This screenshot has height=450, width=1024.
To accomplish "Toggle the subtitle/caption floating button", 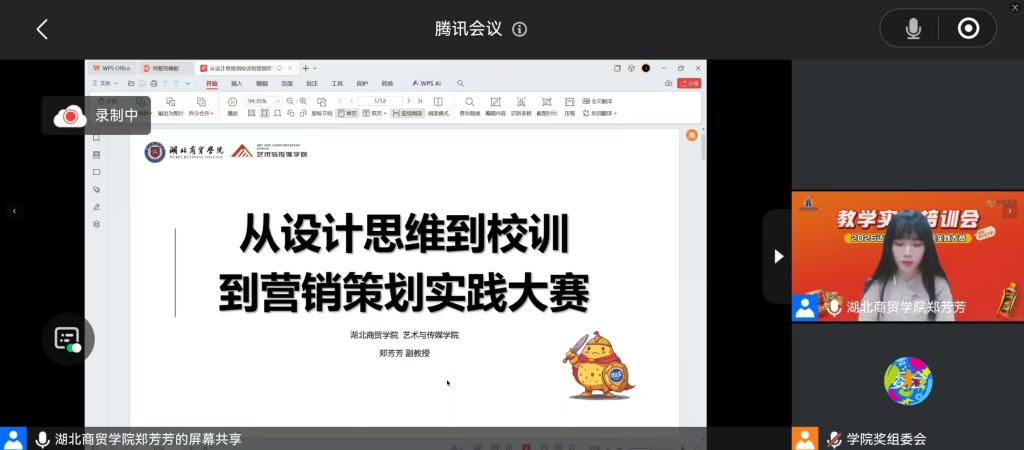I will (x=68, y=339).
